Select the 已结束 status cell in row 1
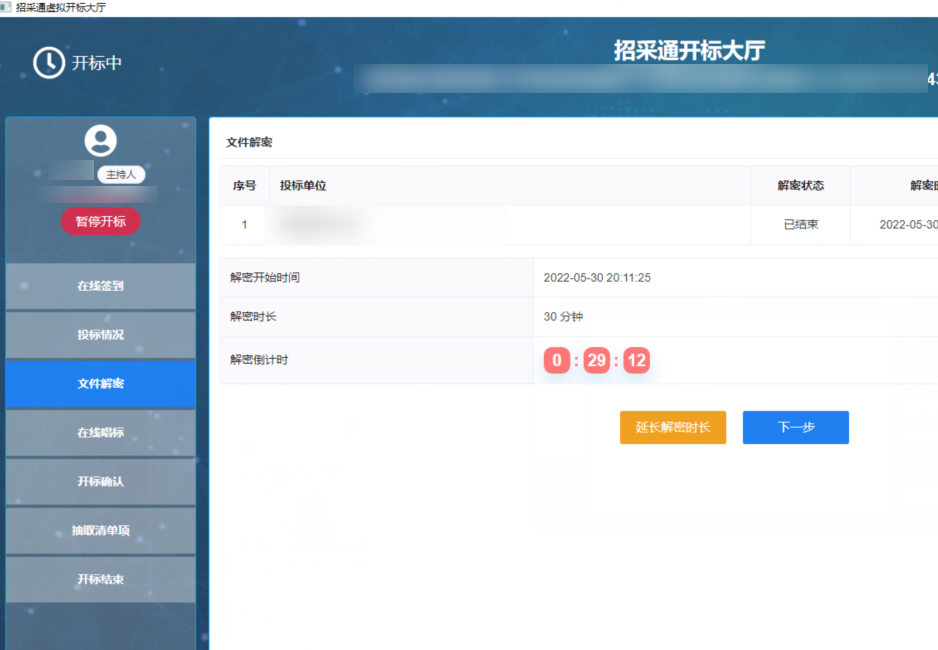This screenshot has height=650, width=938. [x=800, y=225]
